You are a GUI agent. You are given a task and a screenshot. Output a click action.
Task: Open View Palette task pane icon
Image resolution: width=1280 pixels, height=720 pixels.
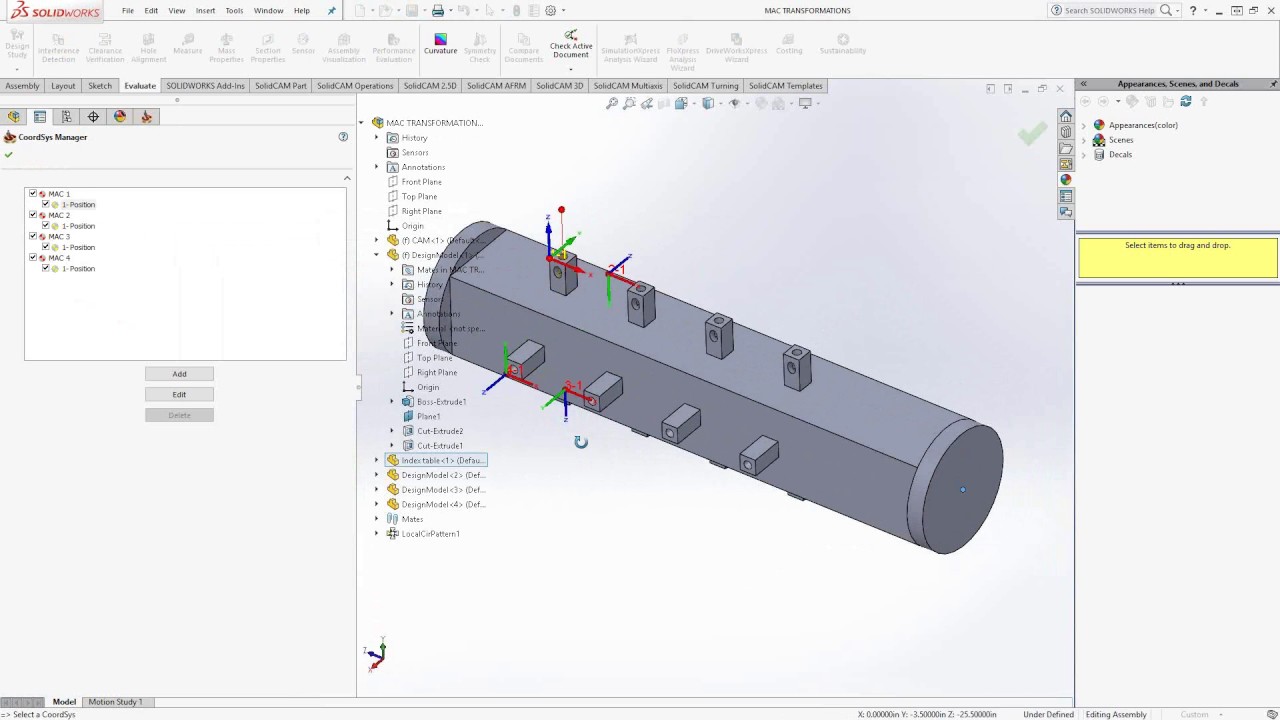point(1066,164)
